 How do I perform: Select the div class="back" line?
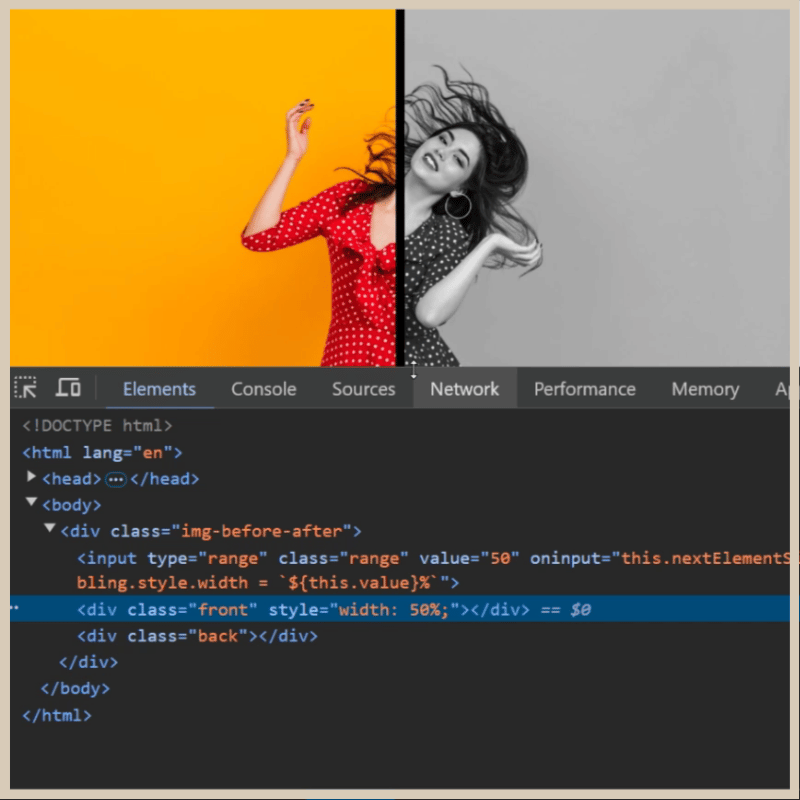[197, 636]
